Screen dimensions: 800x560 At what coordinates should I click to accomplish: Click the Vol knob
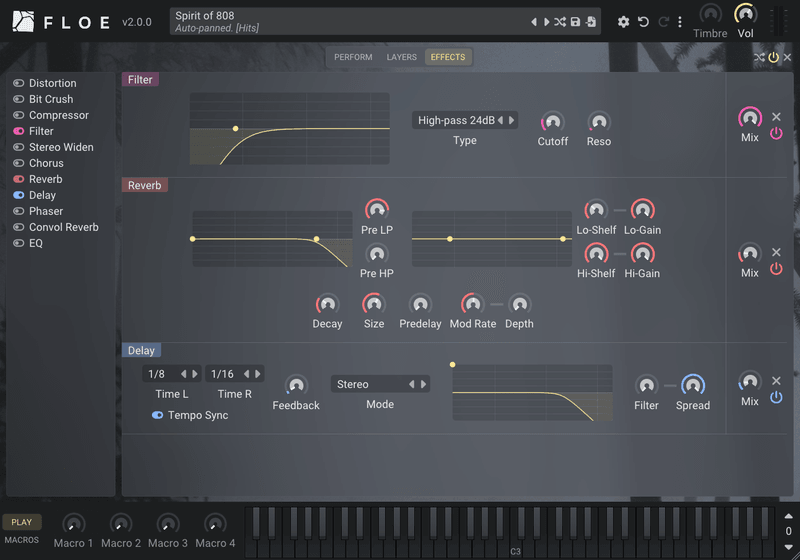pyautogui.click(x=745, y=14)
